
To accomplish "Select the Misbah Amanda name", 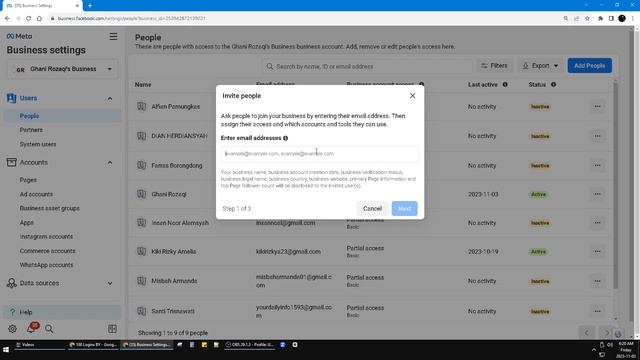I will pyautogui.click(x=174, y=281).
